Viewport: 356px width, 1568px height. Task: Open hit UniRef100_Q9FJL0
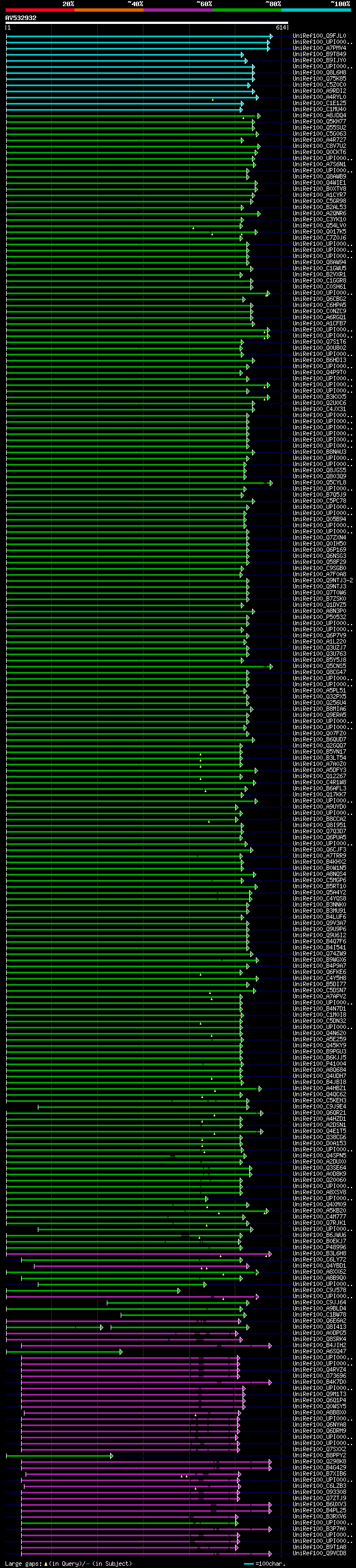tap(319, 36)
